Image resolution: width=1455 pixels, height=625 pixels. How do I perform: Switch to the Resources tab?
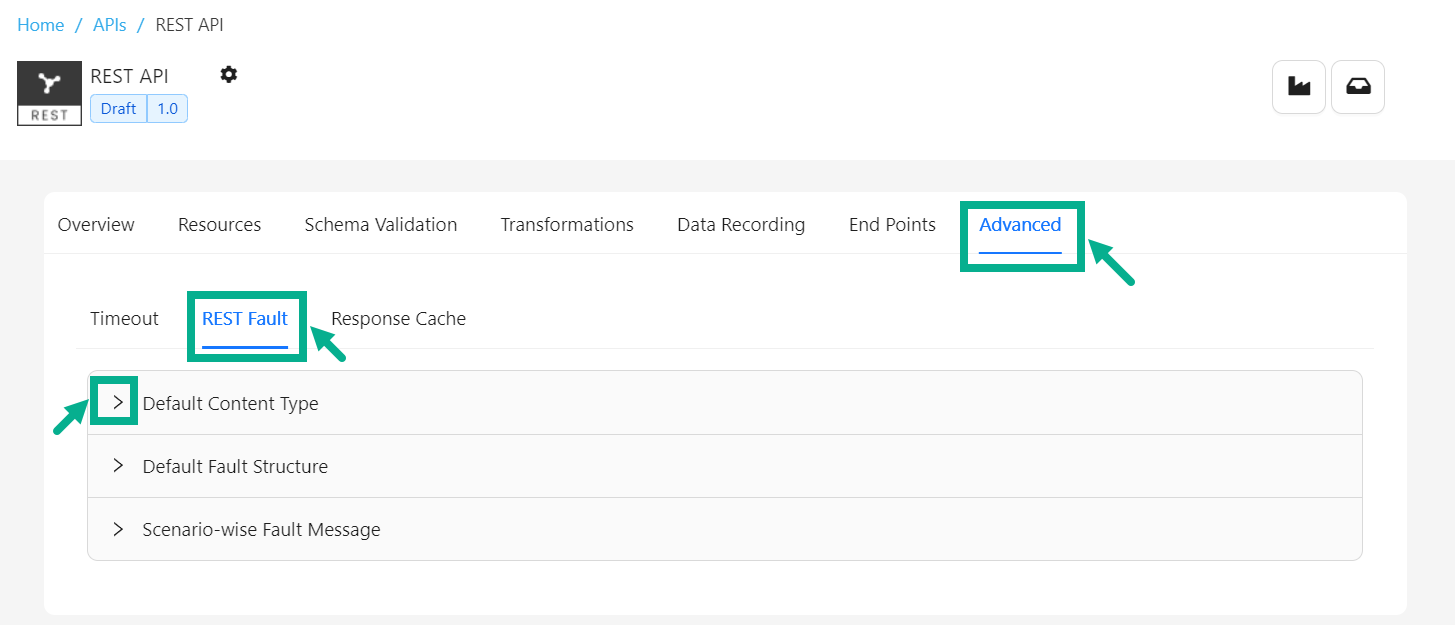[x=219, y=225]
